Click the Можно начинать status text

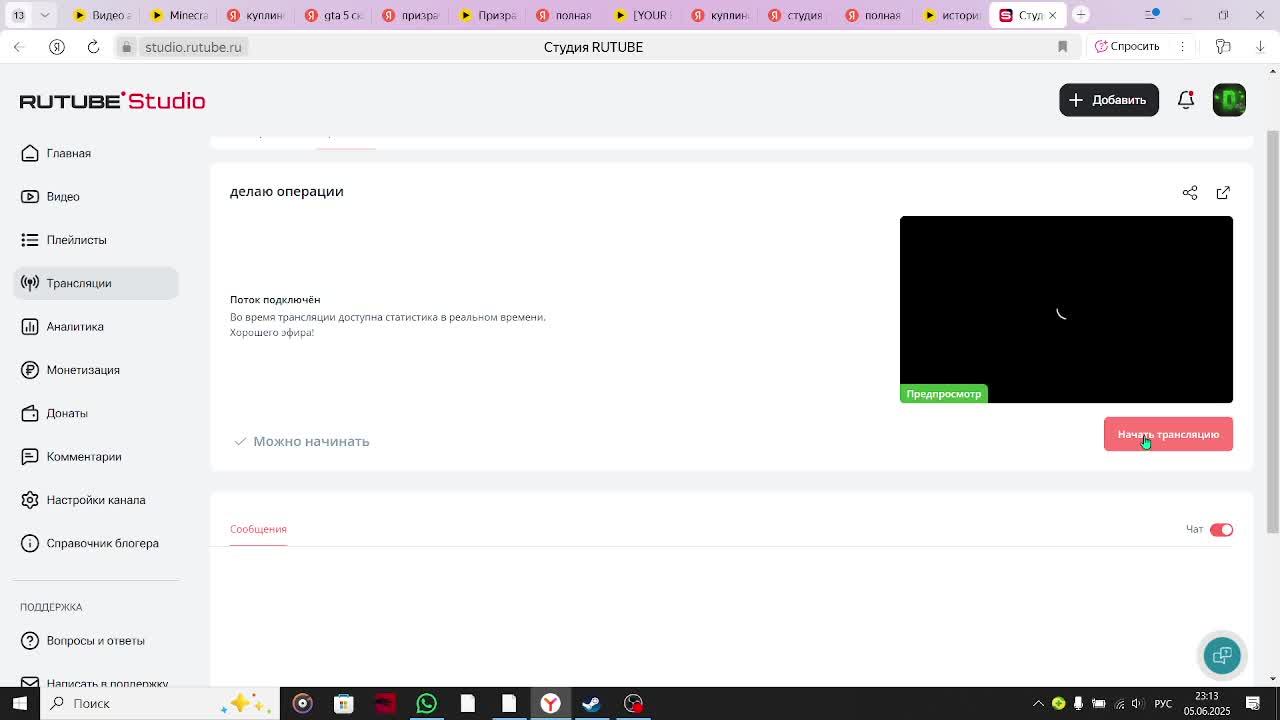click(311, 441)
